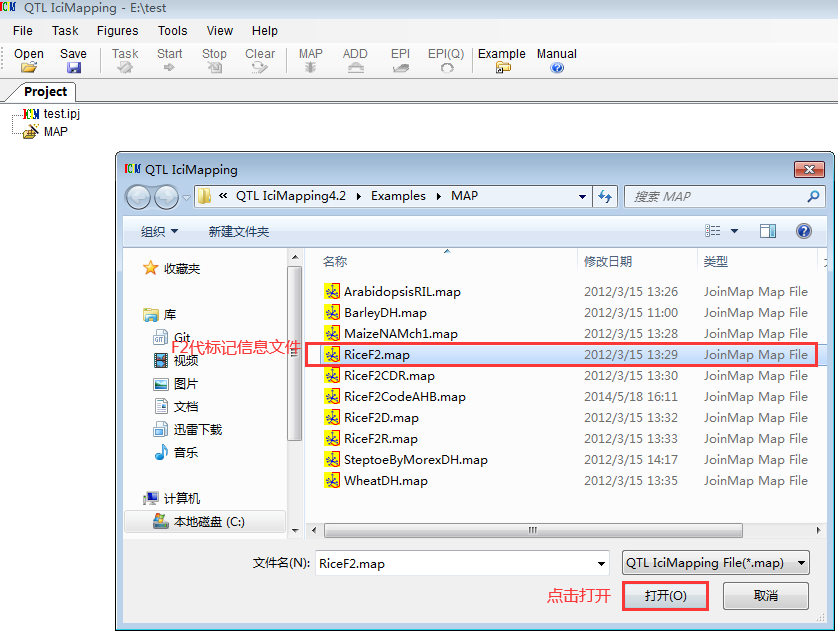Open the Videos (视频) library
The height and width of the screenshot is (631, 838).
click(176, 361)
